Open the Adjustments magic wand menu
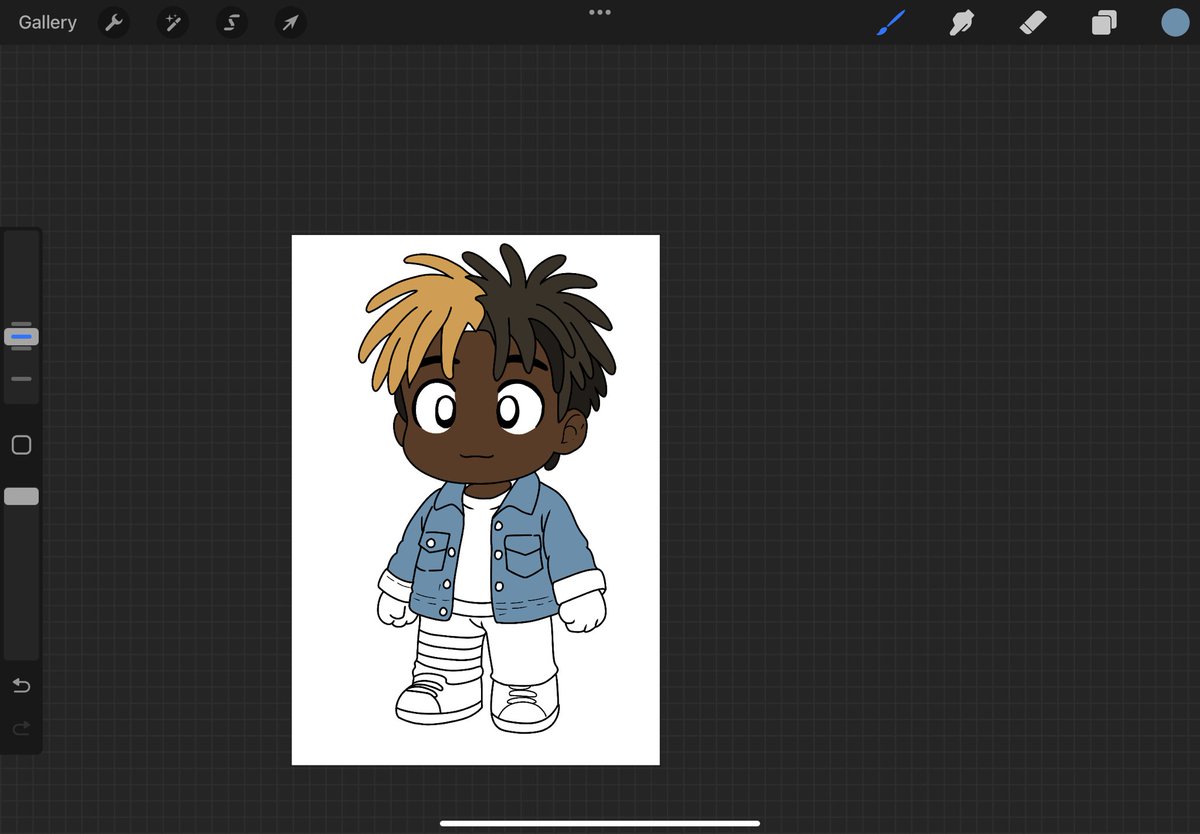The width and height of the screenshot is (1200, 834). click(173, 22)
